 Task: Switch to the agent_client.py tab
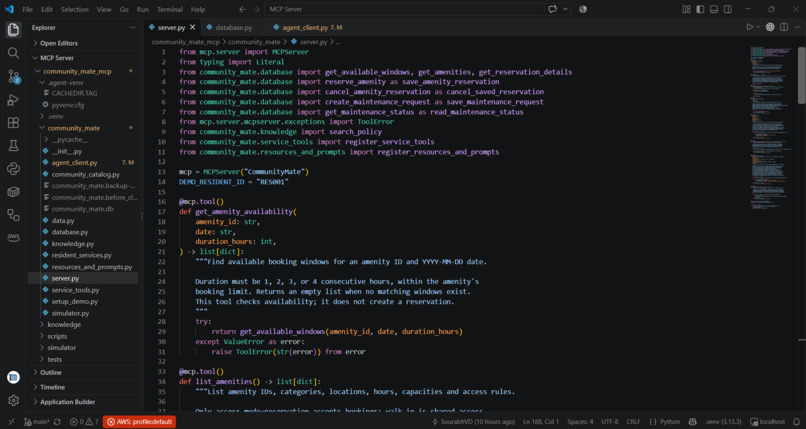pyautogui.click(x=307, y=27)
